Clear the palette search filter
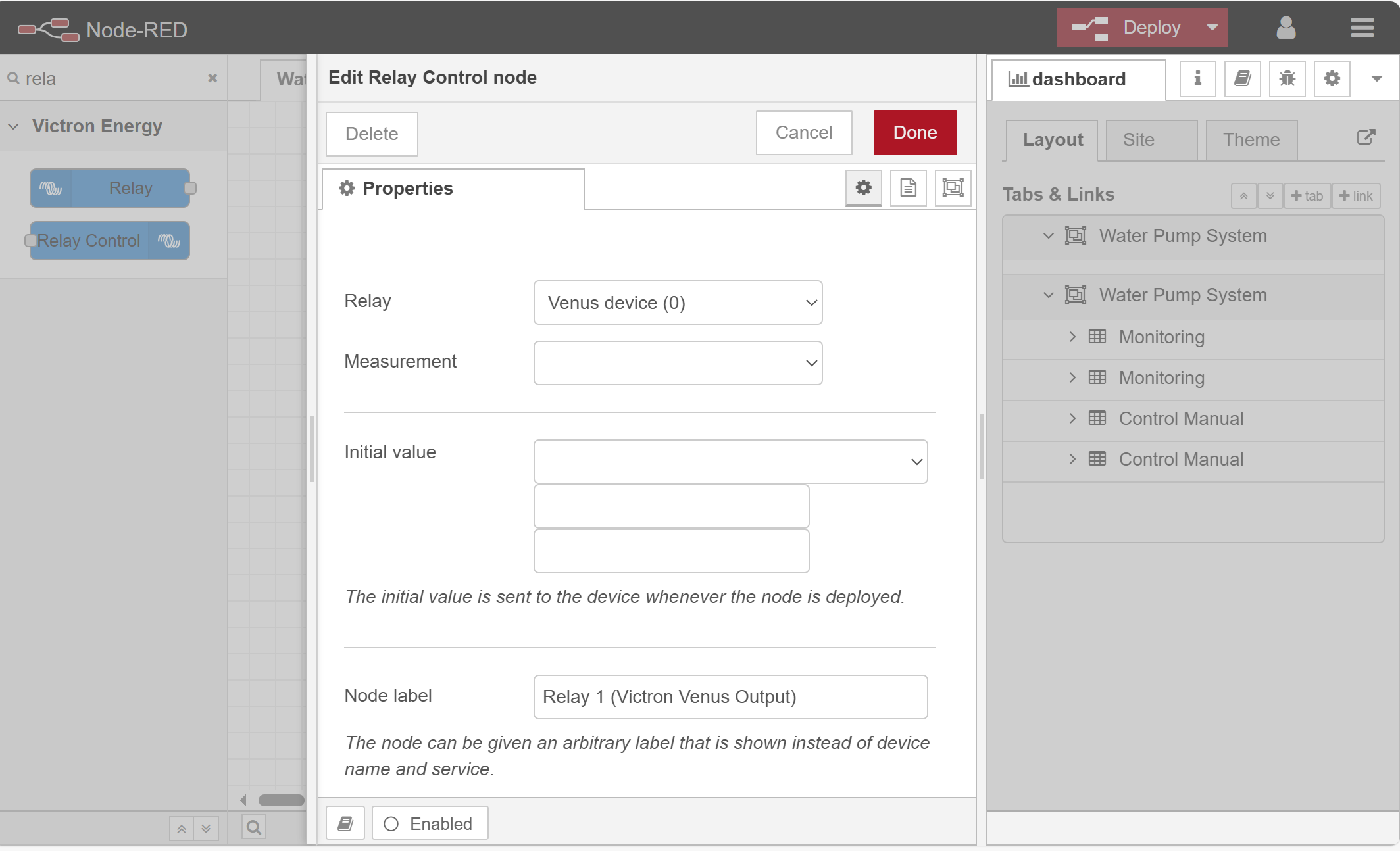This screenshot has width=1400, height=851. pyautogui.click(x=213, y=78)
